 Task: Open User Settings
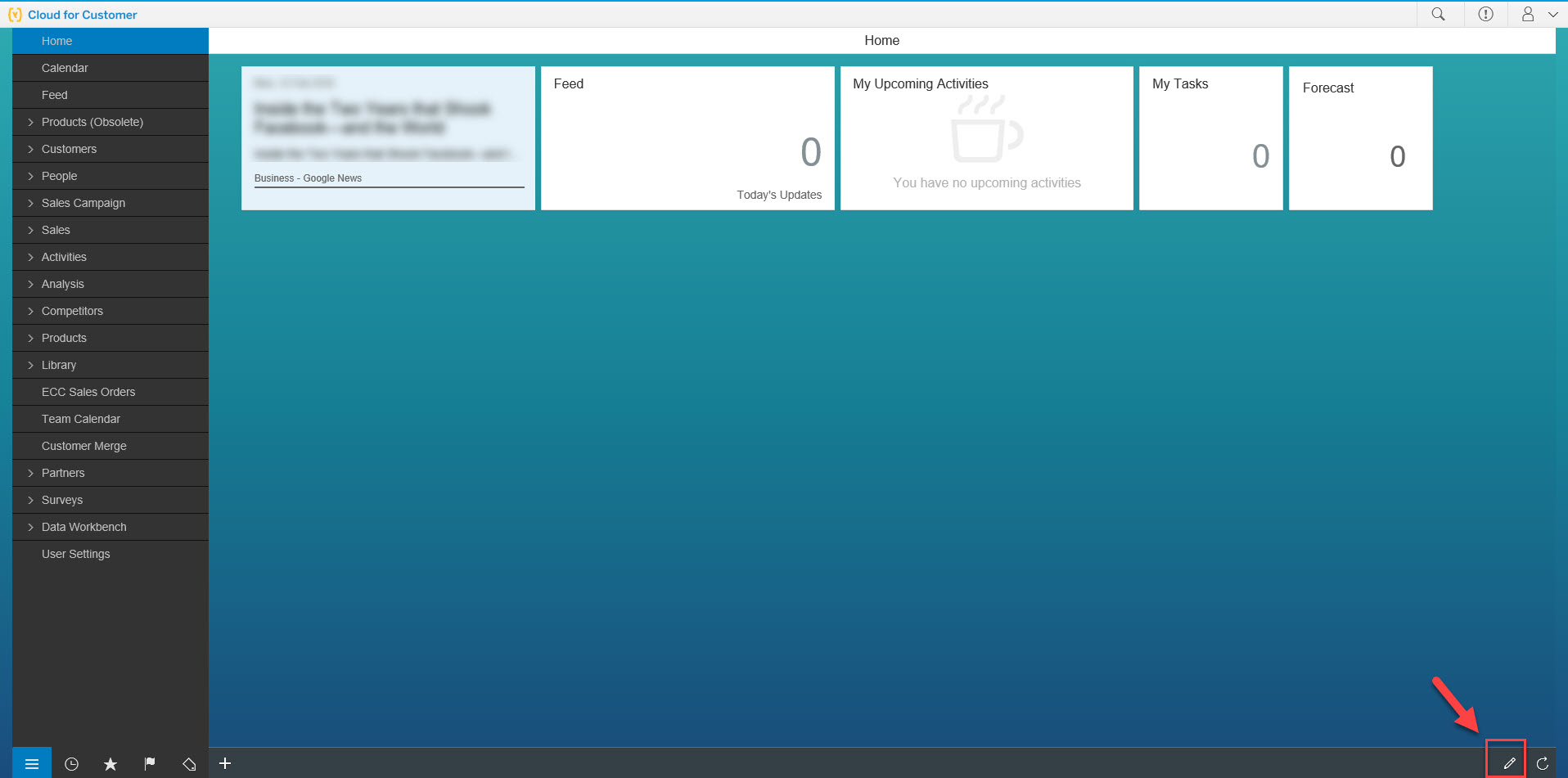click(x=110, y=554)
